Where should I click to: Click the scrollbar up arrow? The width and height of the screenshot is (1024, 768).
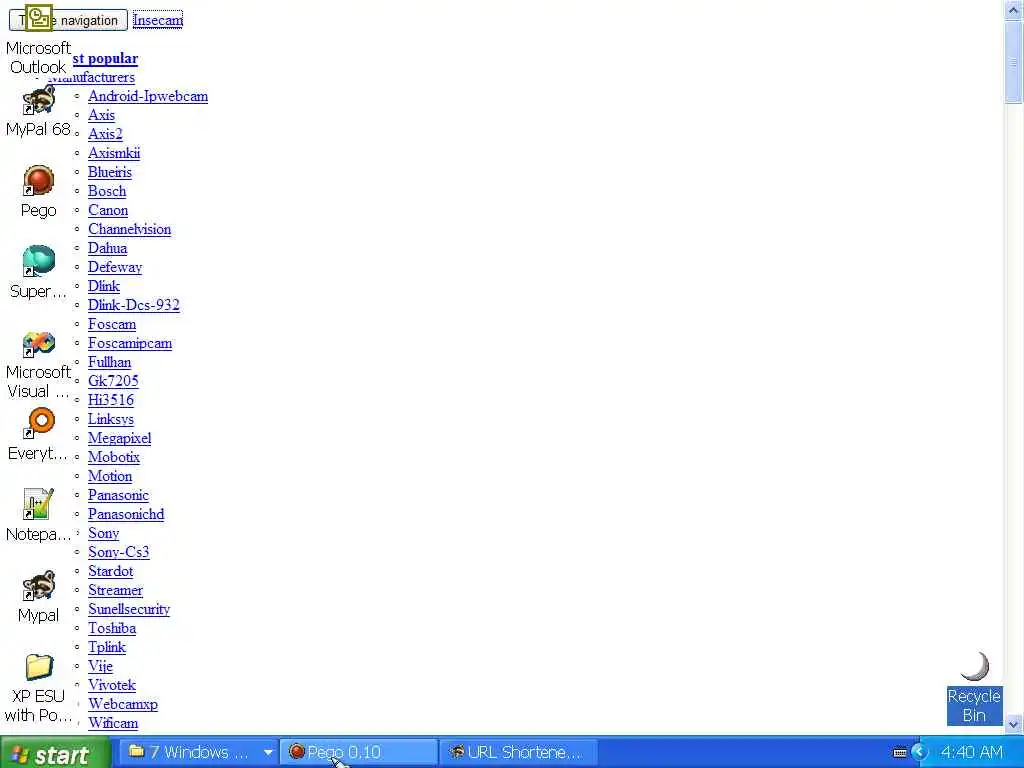(1014, 8)
